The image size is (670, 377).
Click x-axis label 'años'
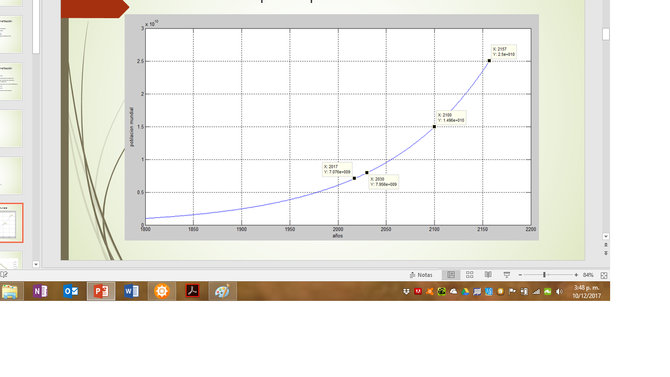[338, 236]
